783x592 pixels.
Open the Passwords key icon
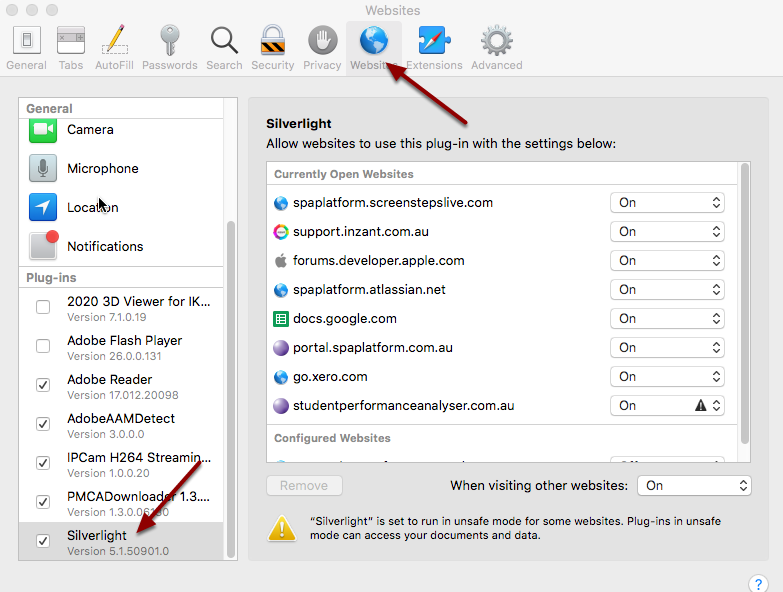point(170,40)
